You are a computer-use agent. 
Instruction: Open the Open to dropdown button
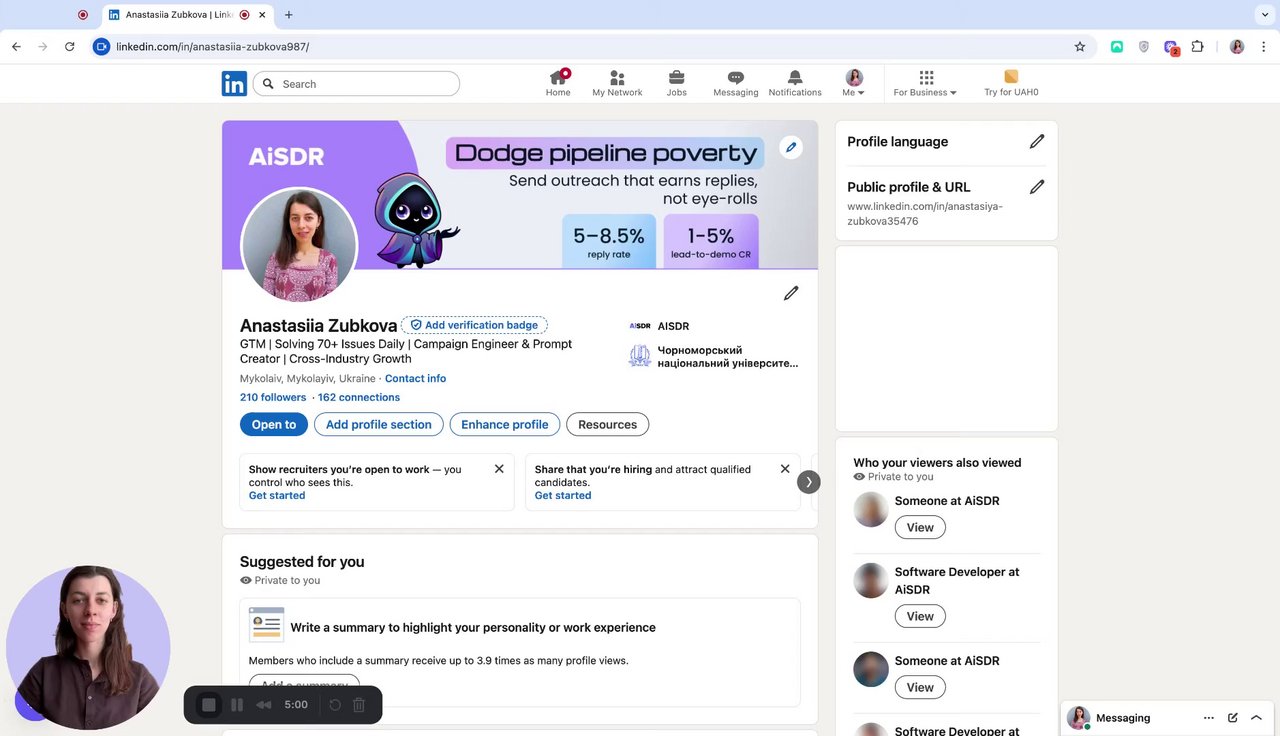274,424
